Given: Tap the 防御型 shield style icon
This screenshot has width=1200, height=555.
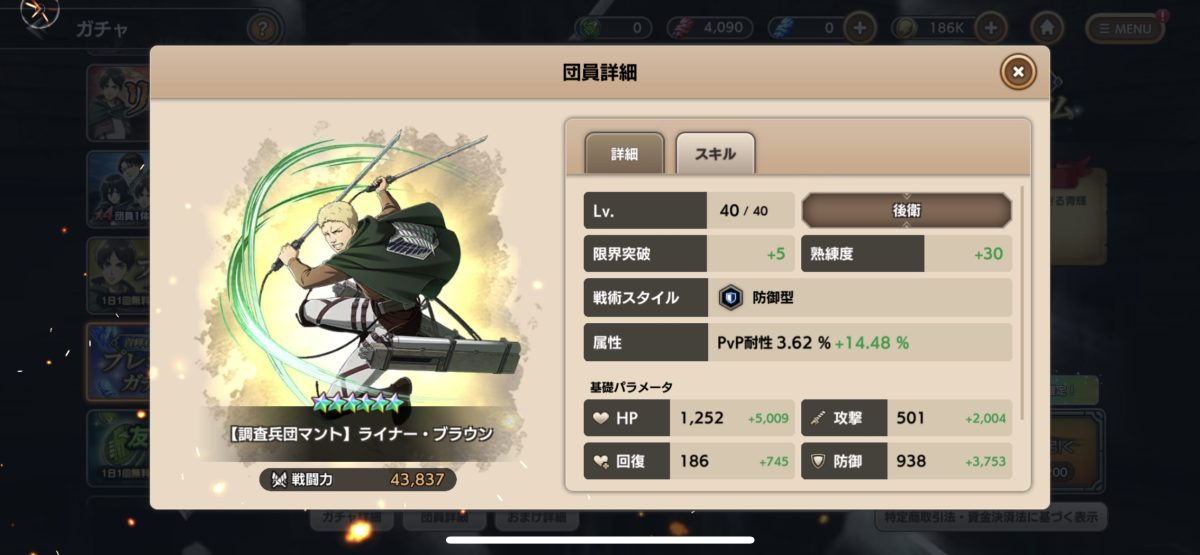Looking at the screenshot, I should click(730, 297).
